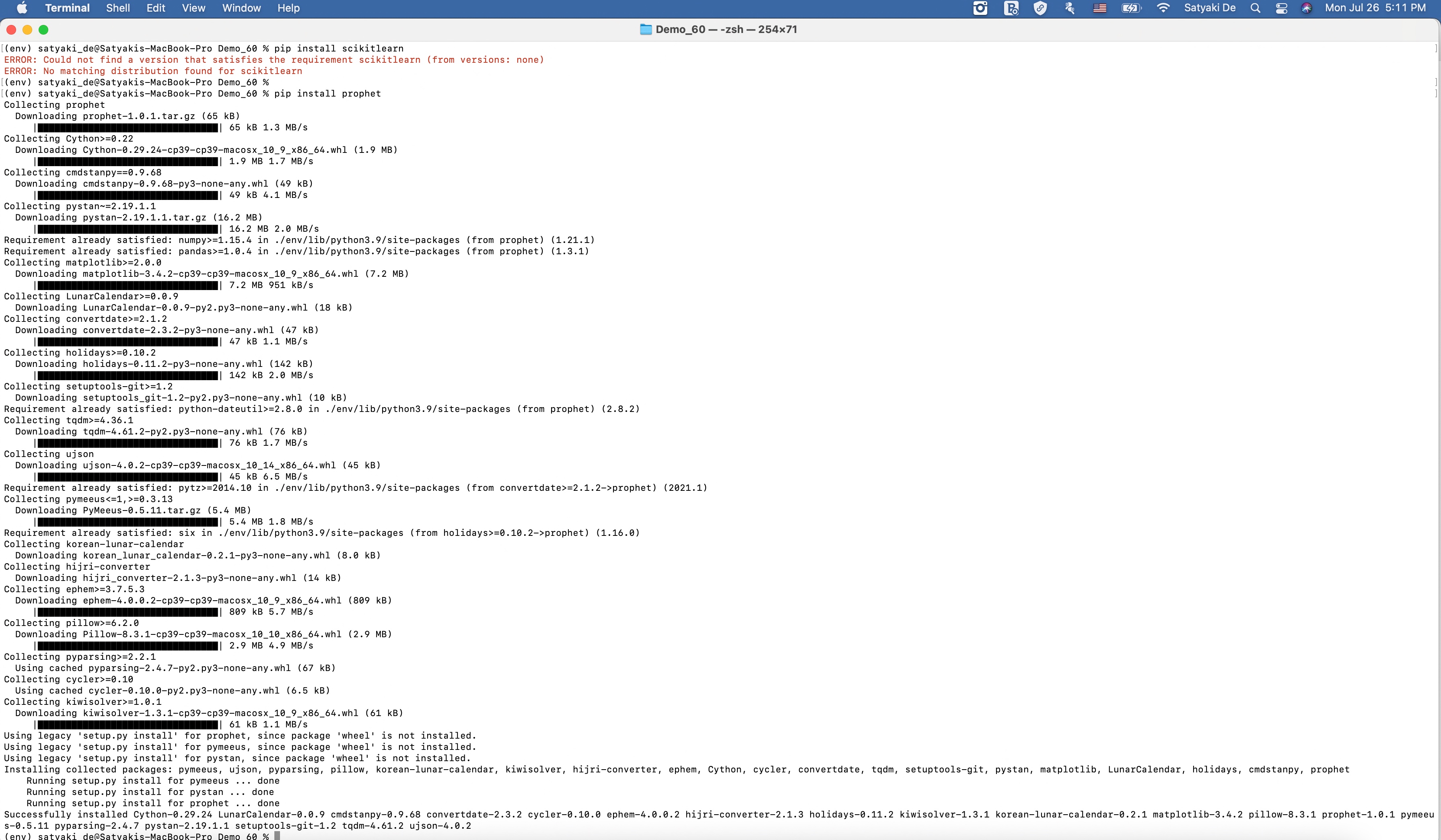Screen dimensions: 1441x840
Task: Launch Siri from the menu bar
Action: (x=1307, y=8)
